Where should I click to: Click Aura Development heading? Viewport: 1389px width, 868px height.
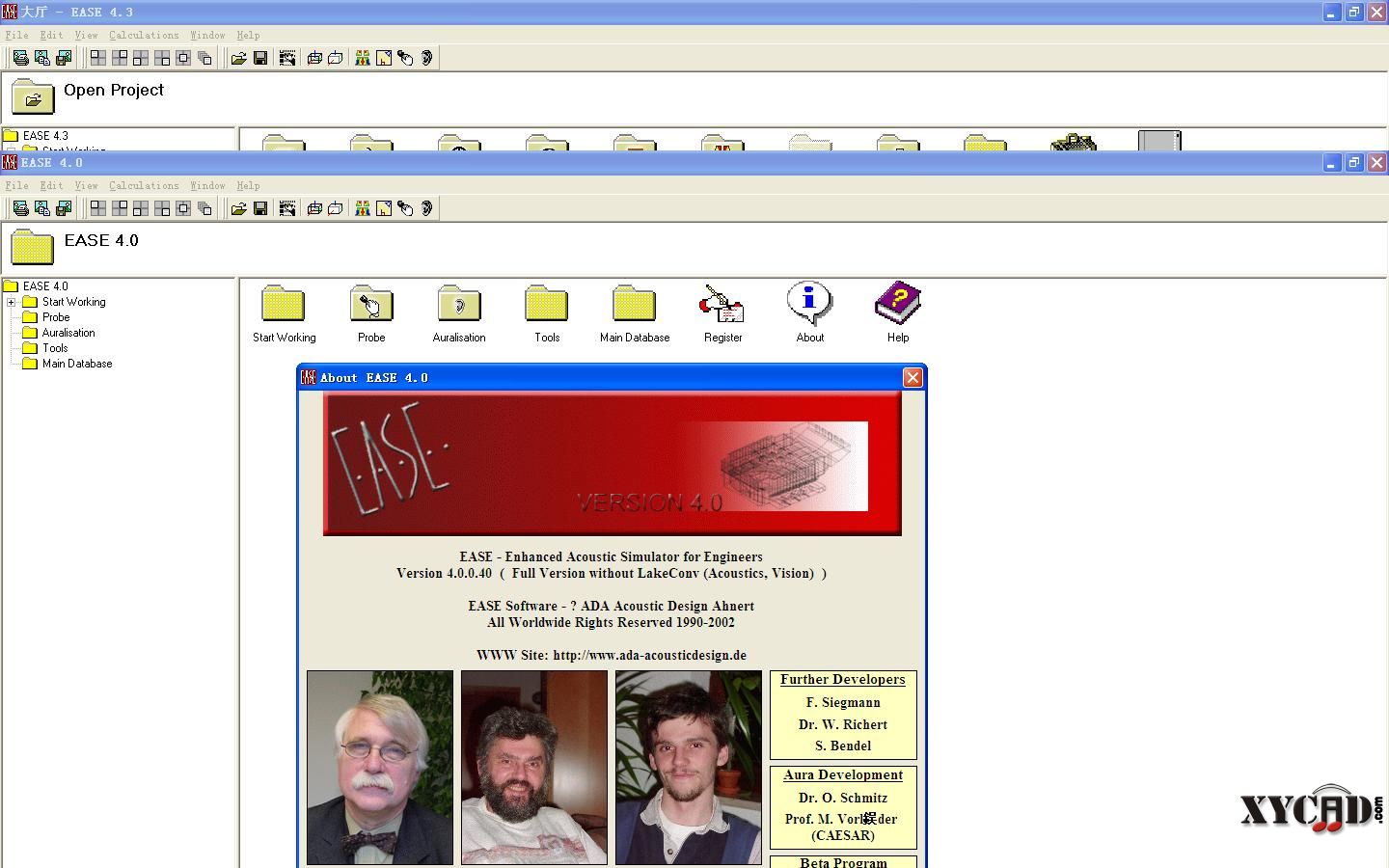[843, 774]
